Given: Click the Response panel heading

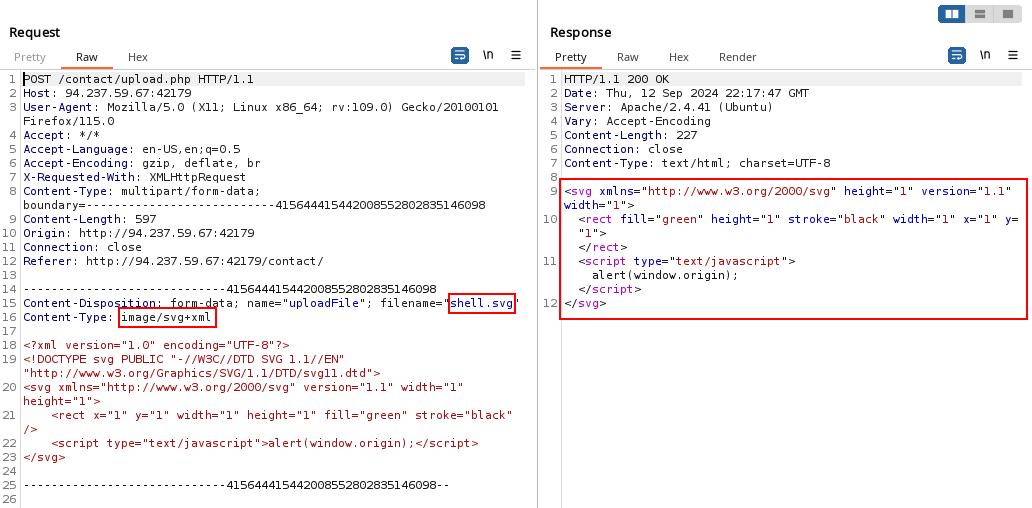Looking at the screenshot, I should pos(580,32).
